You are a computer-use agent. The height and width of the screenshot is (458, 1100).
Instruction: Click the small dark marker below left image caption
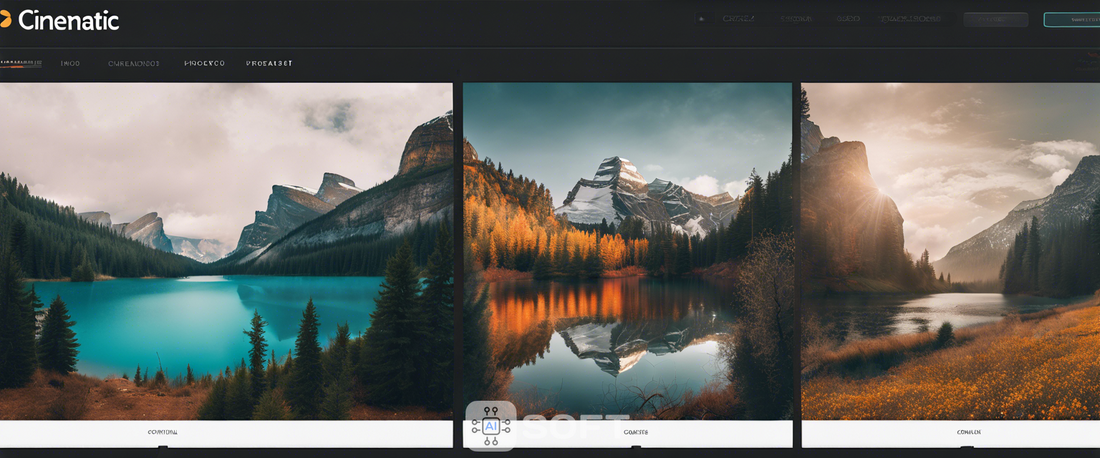162,446
